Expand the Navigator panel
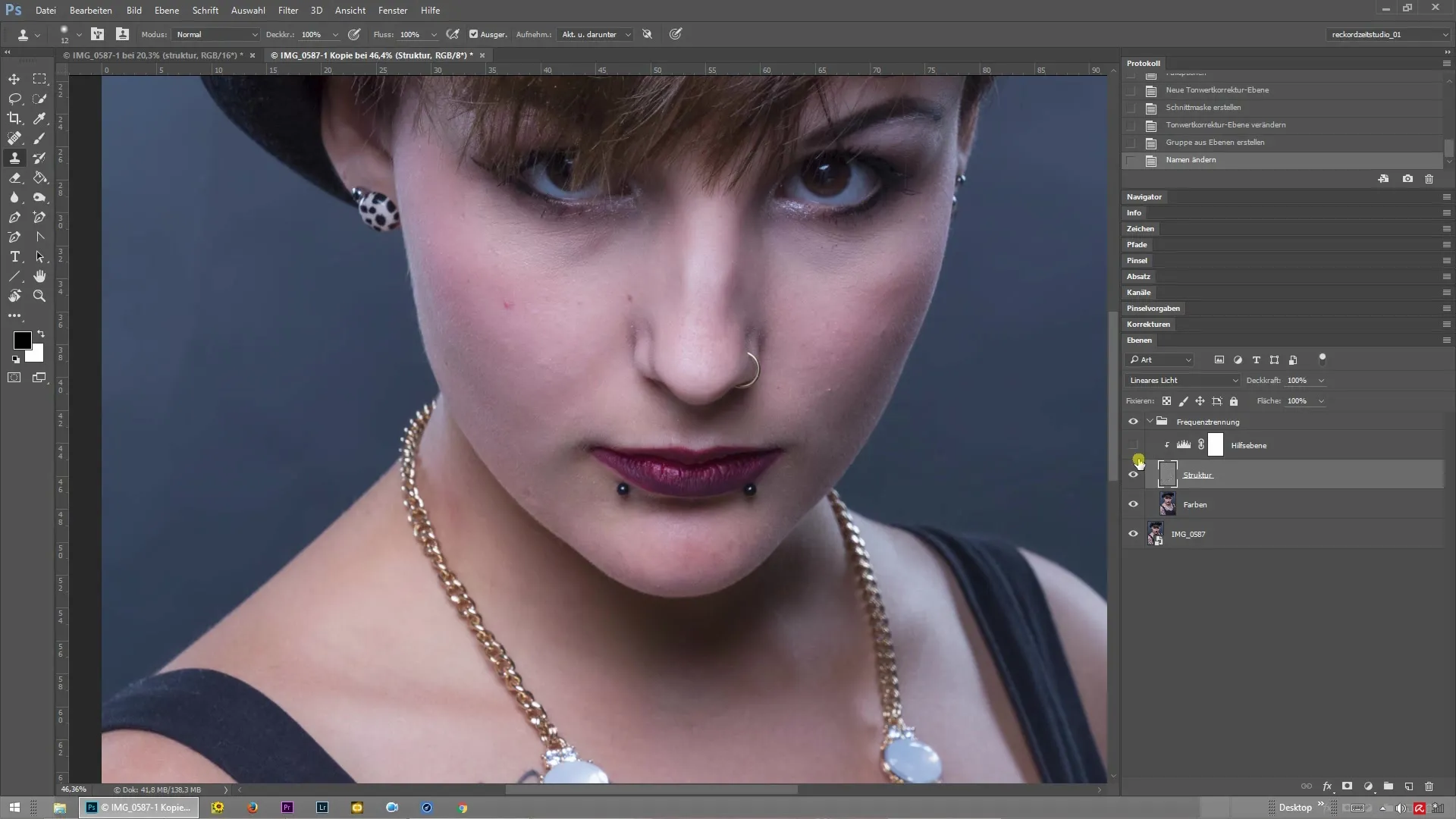Screen dimensions: 1456x819 1144,197
